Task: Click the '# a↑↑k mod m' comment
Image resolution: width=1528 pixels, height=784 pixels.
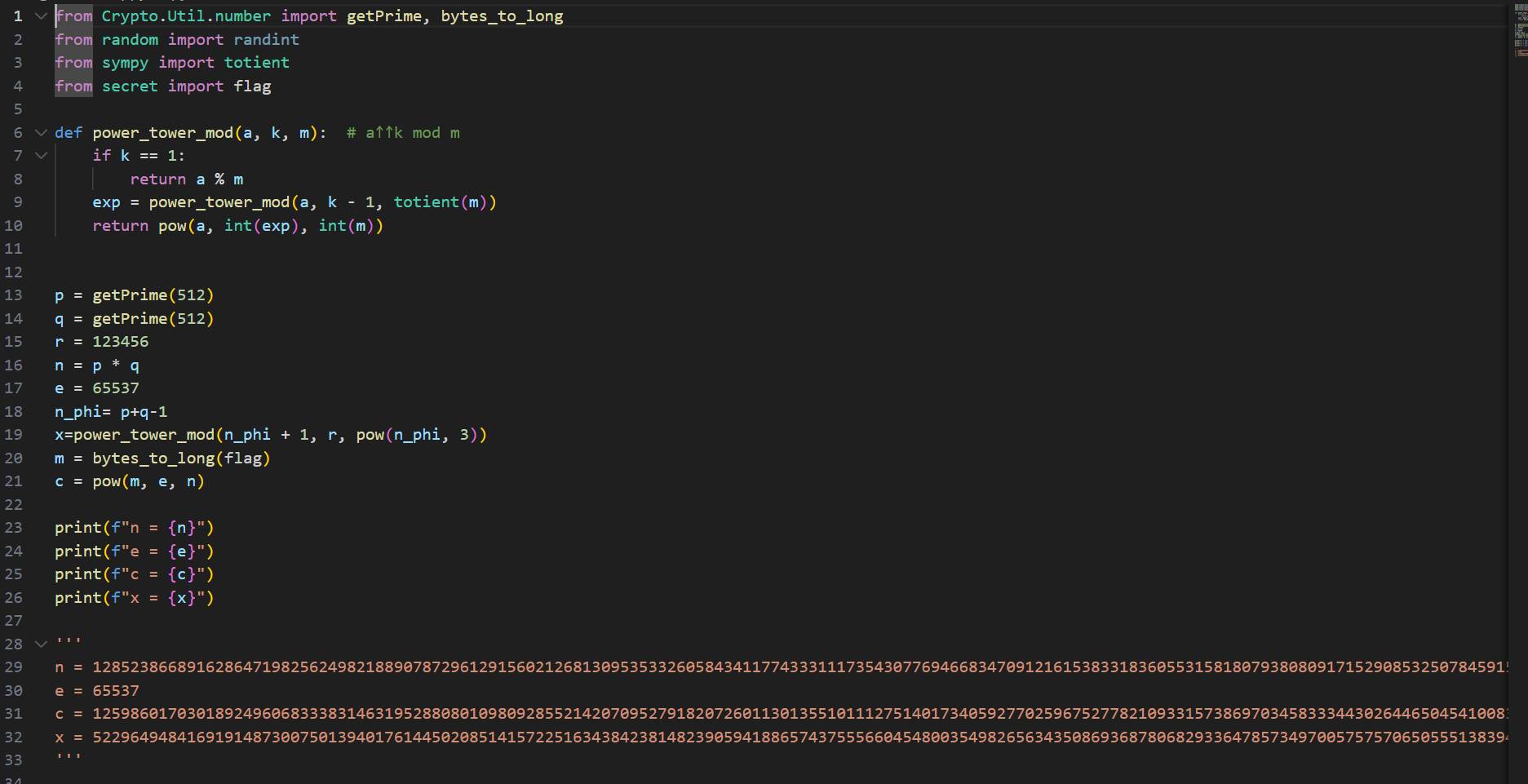Action: [403, 133]
